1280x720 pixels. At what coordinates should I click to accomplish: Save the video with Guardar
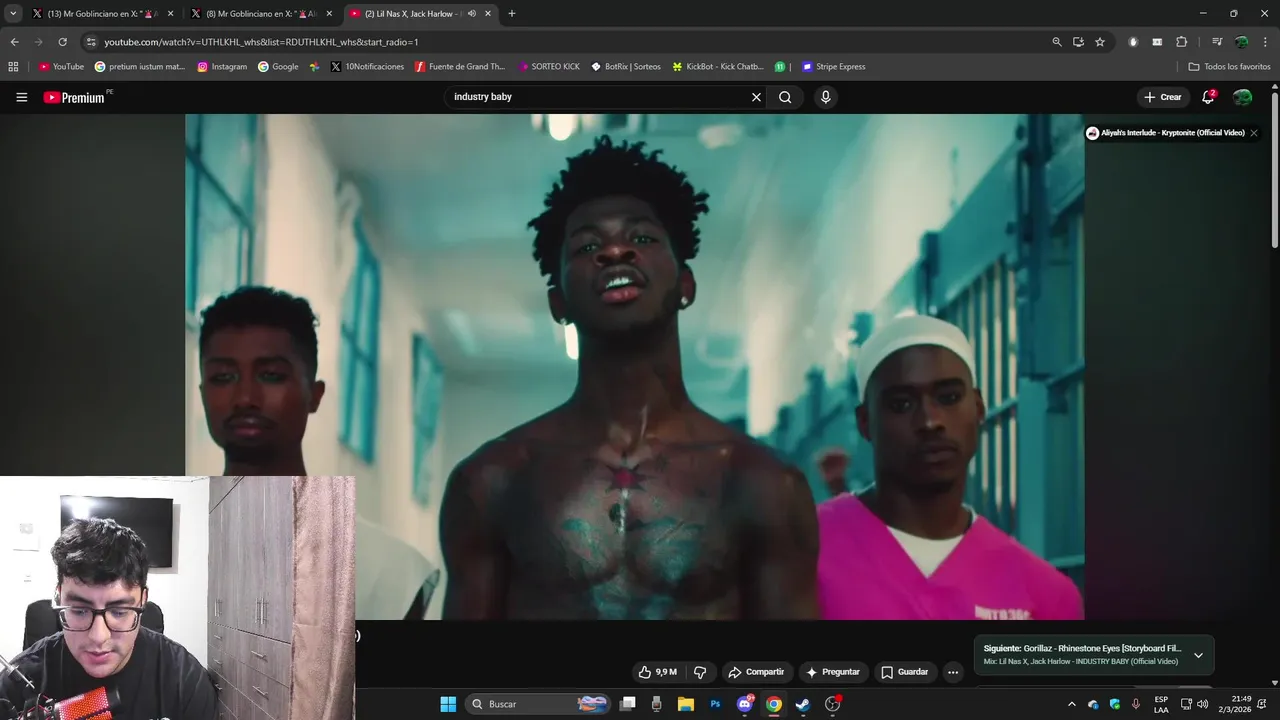904,672
